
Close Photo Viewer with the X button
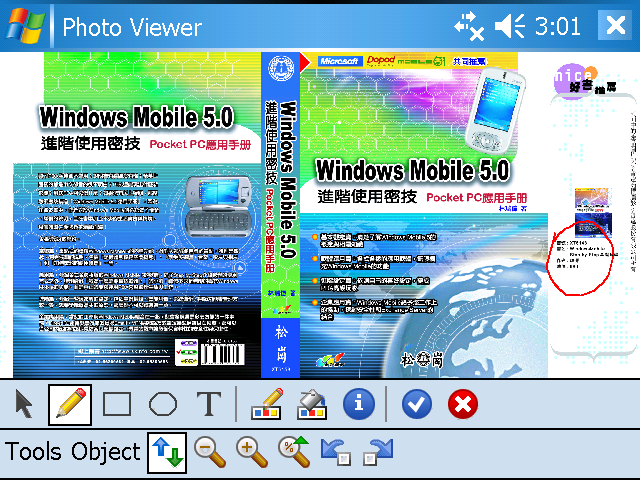tap(615, 25)
